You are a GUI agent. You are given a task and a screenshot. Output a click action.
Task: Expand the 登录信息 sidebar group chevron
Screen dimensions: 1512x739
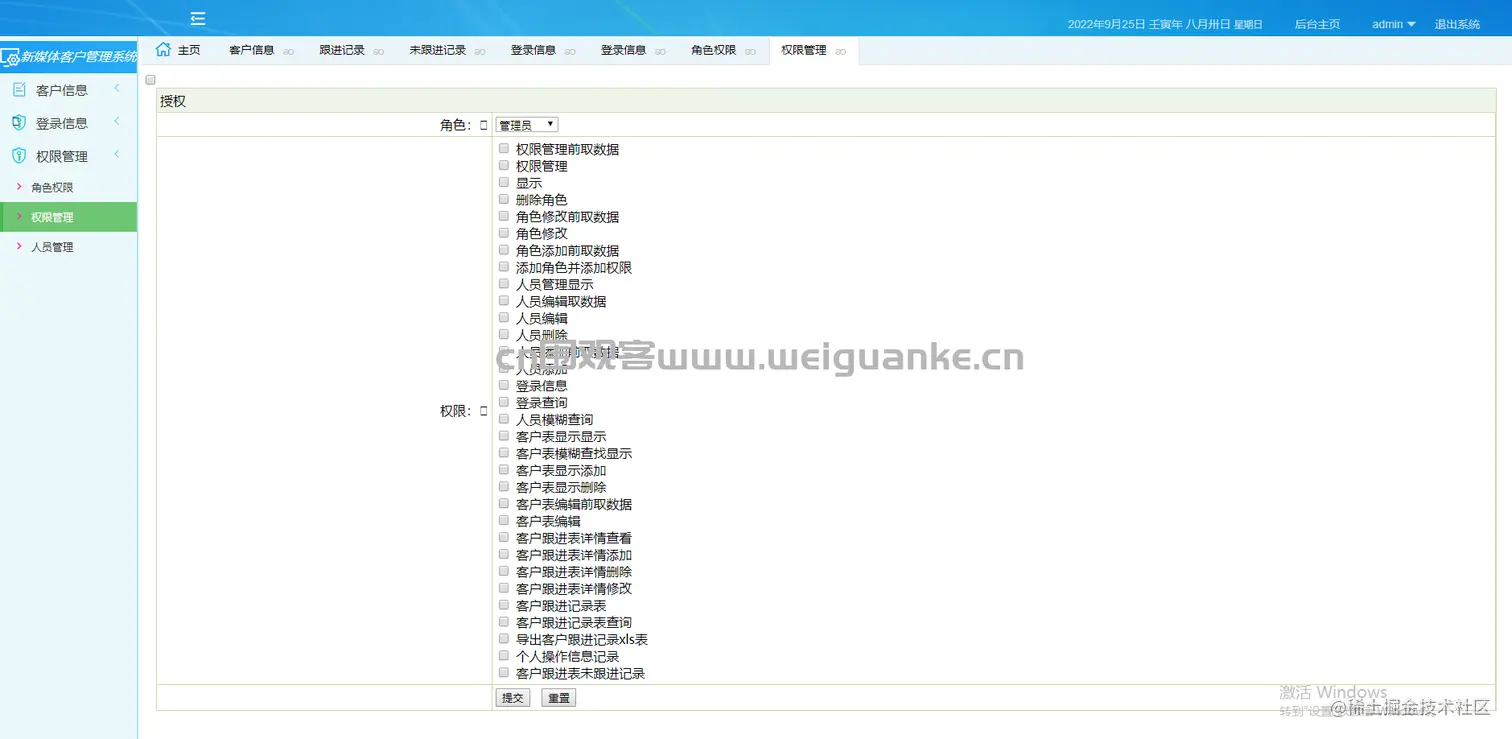pos(116,122)
